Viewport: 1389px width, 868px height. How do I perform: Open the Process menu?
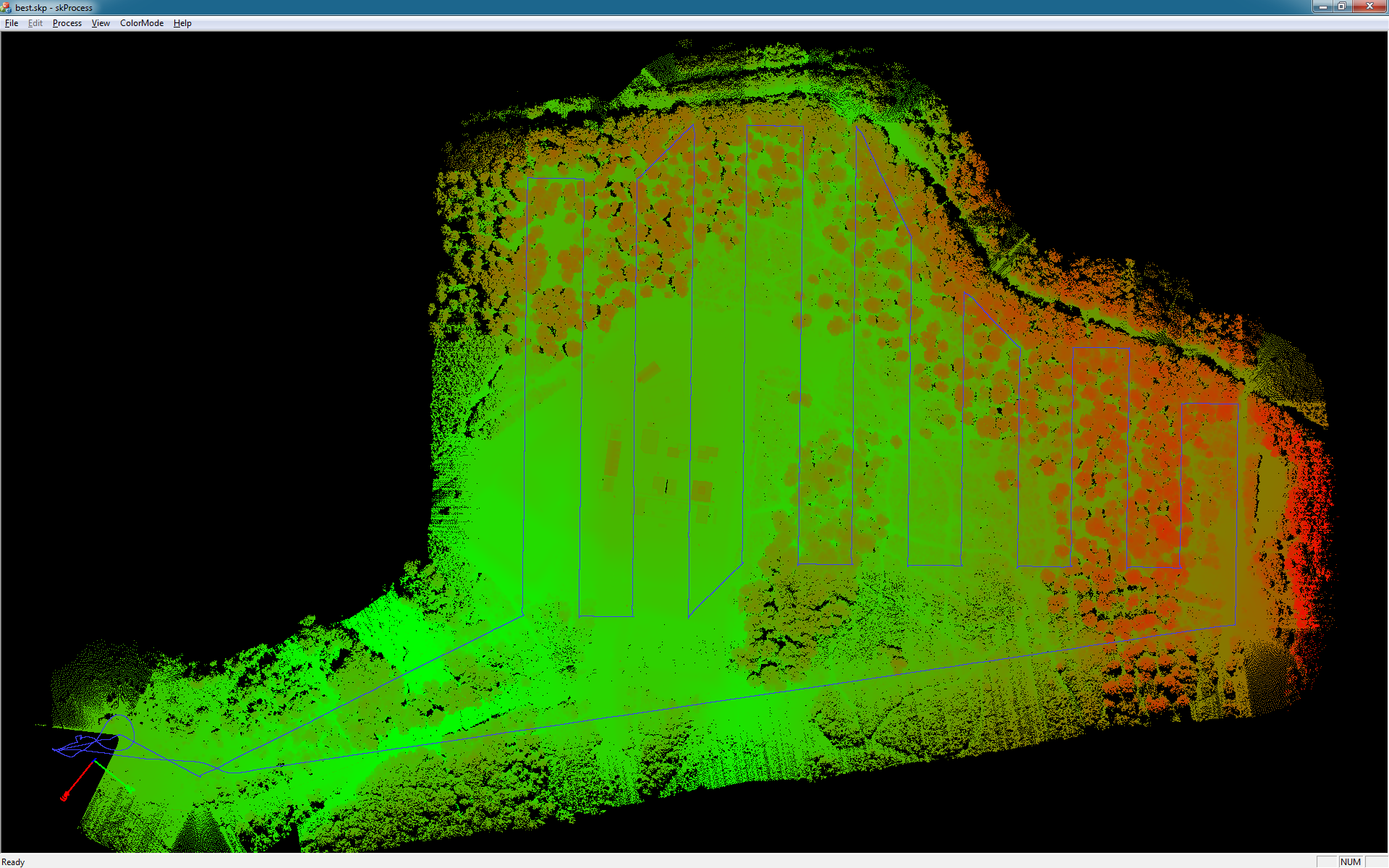tap(67, 23)
